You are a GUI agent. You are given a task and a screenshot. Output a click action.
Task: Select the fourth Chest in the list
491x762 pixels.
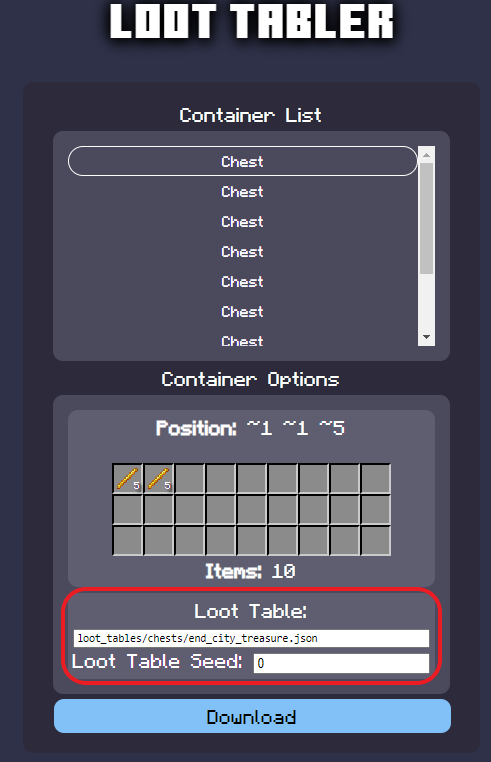tap(243, 252)
